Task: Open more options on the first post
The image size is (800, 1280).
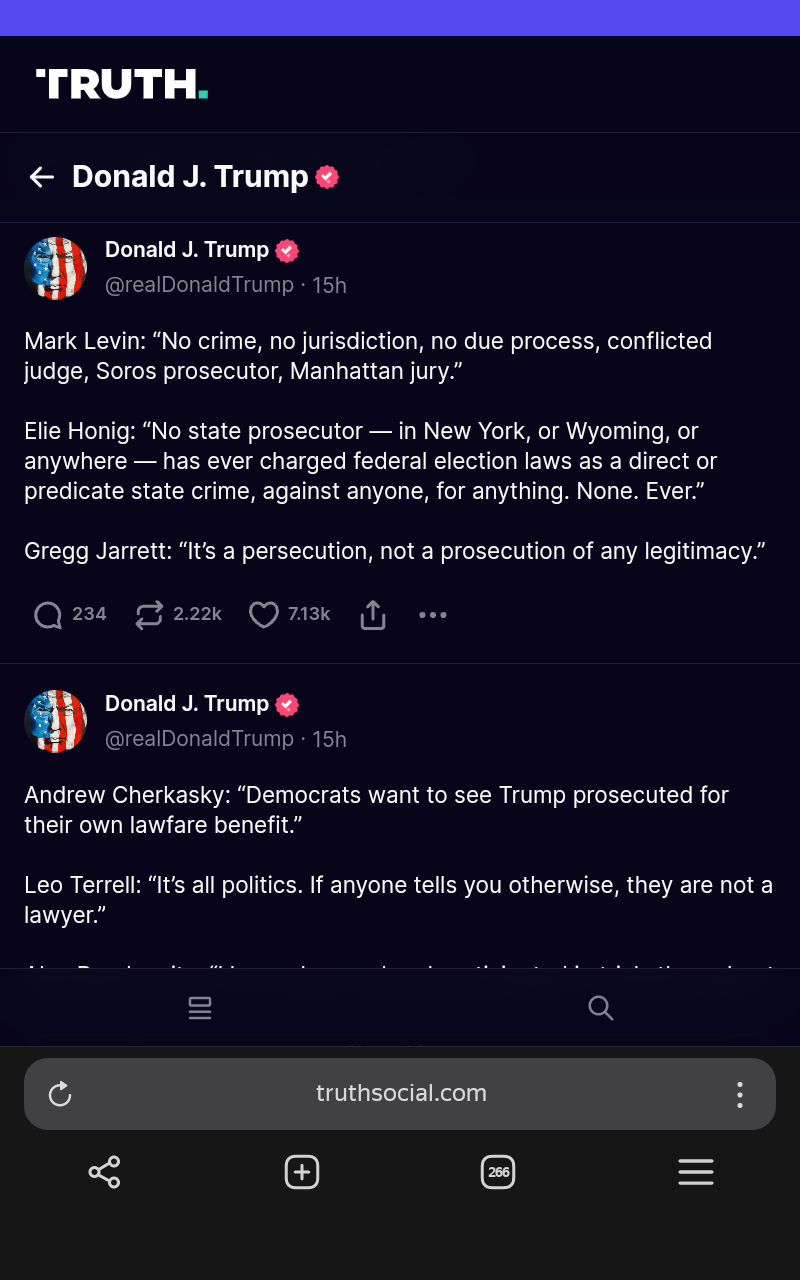Action: coord(432,614)
